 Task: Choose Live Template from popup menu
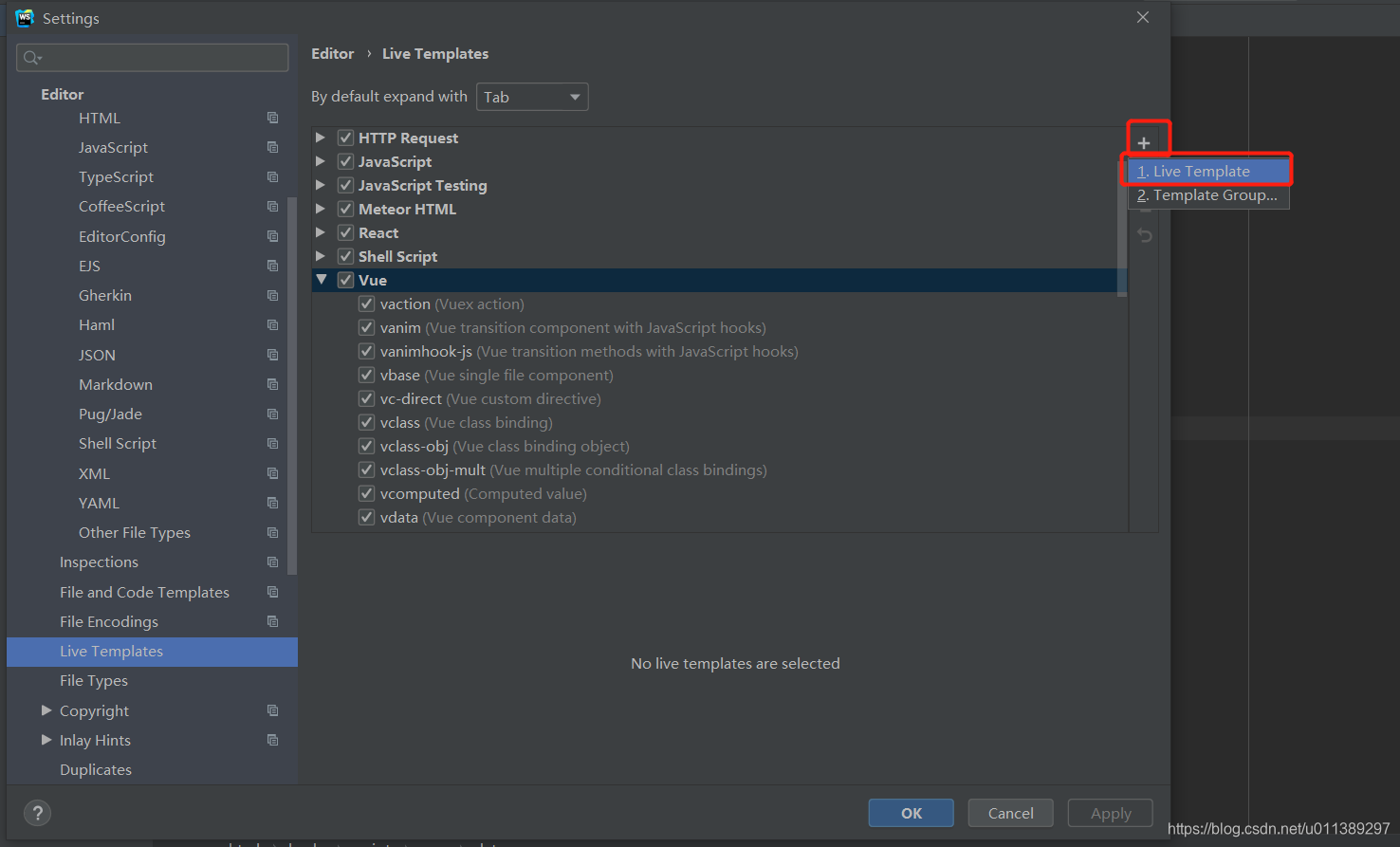(1208, 172)
